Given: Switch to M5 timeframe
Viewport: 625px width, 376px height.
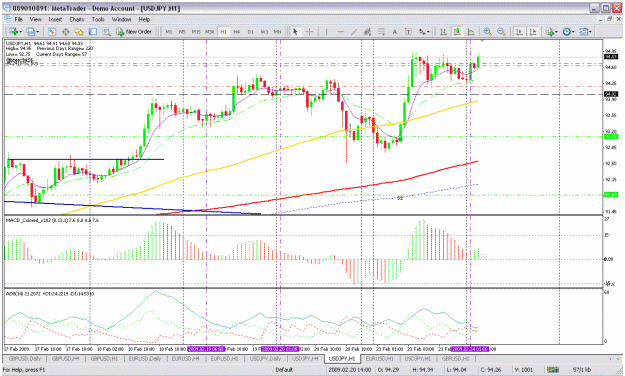Looking at the screenshot, I should (182, 31).
